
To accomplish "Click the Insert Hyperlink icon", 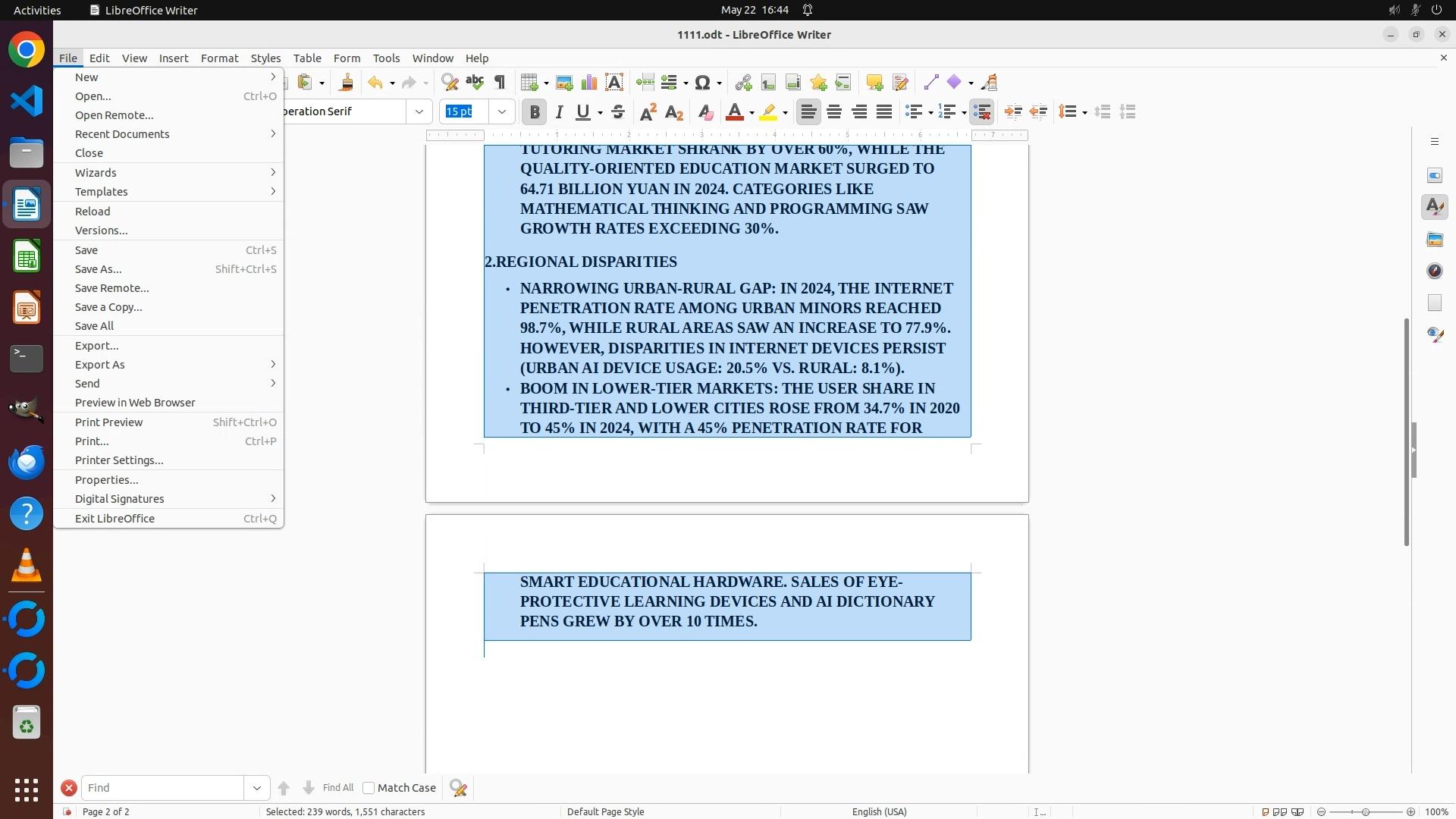I will [743, 83].
